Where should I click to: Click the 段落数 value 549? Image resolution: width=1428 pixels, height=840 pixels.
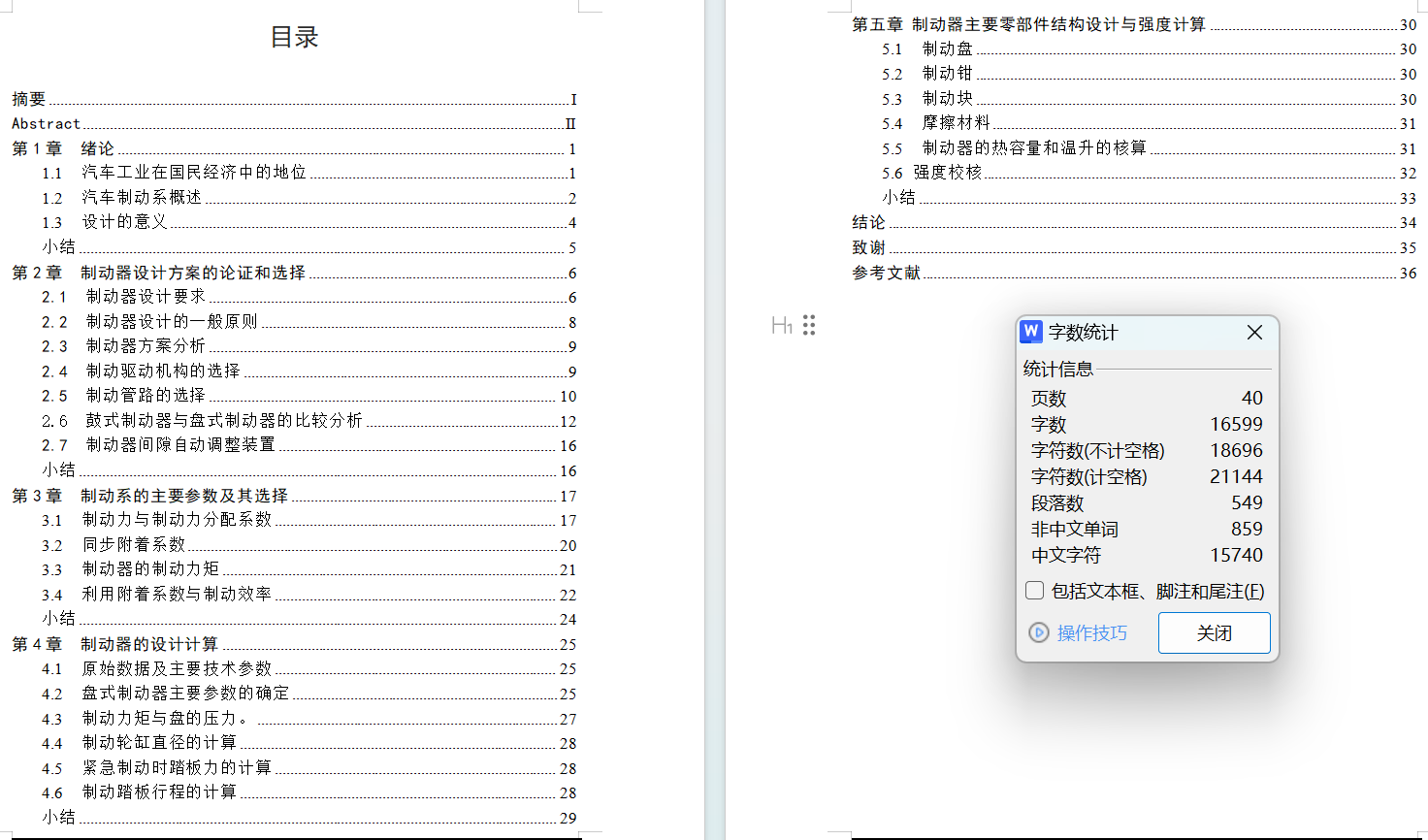tap(1247, 502)
